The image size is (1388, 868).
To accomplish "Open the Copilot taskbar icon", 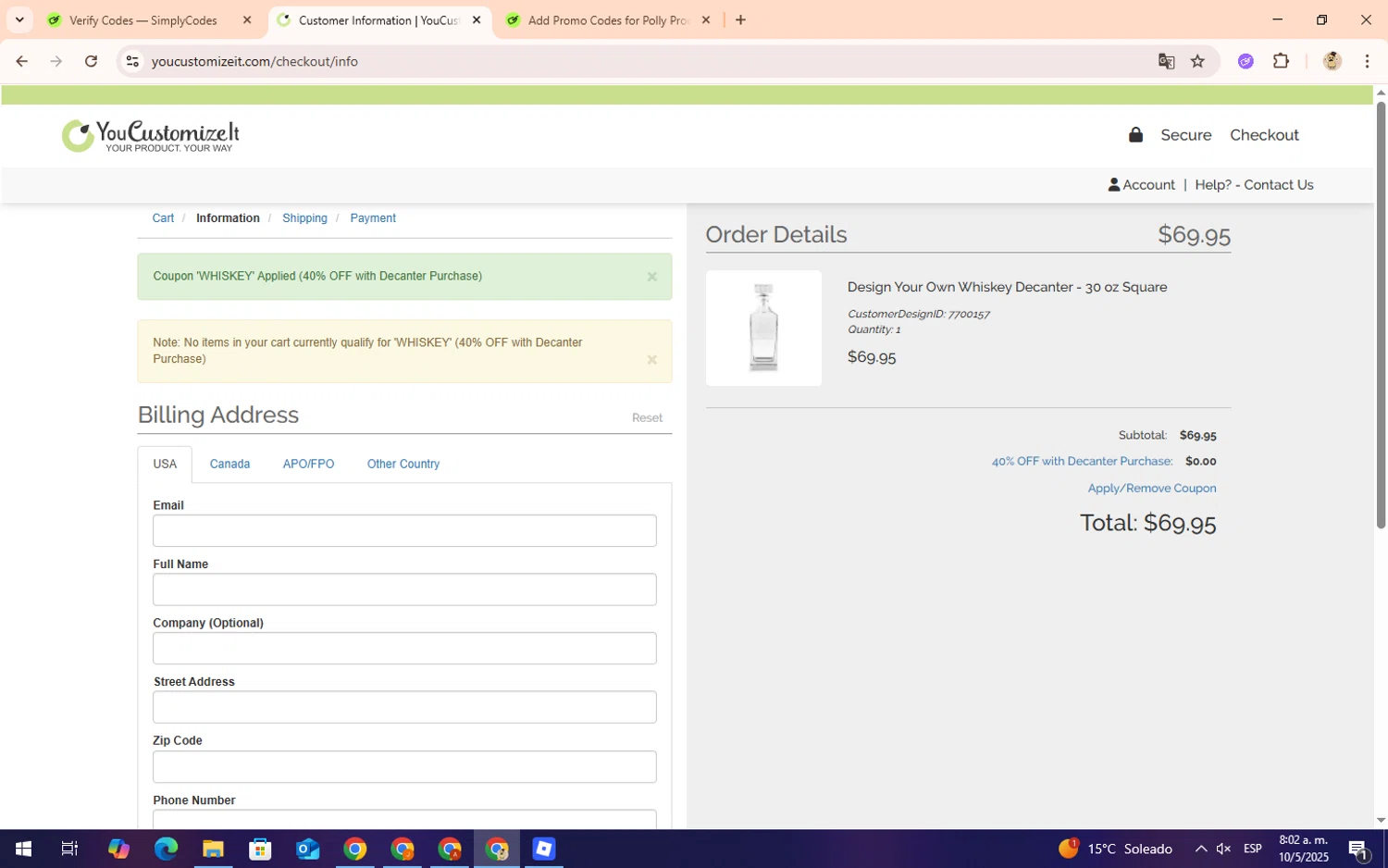I will click(118, 849).
